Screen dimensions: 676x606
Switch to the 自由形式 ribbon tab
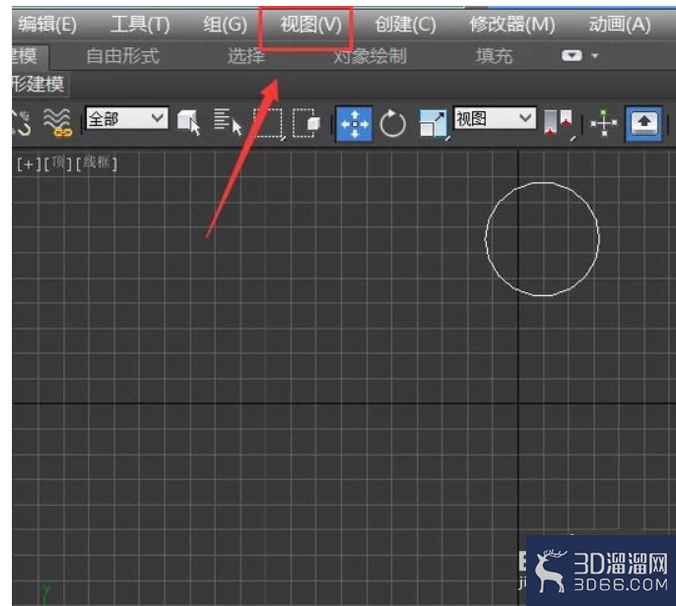click(123, 56)
